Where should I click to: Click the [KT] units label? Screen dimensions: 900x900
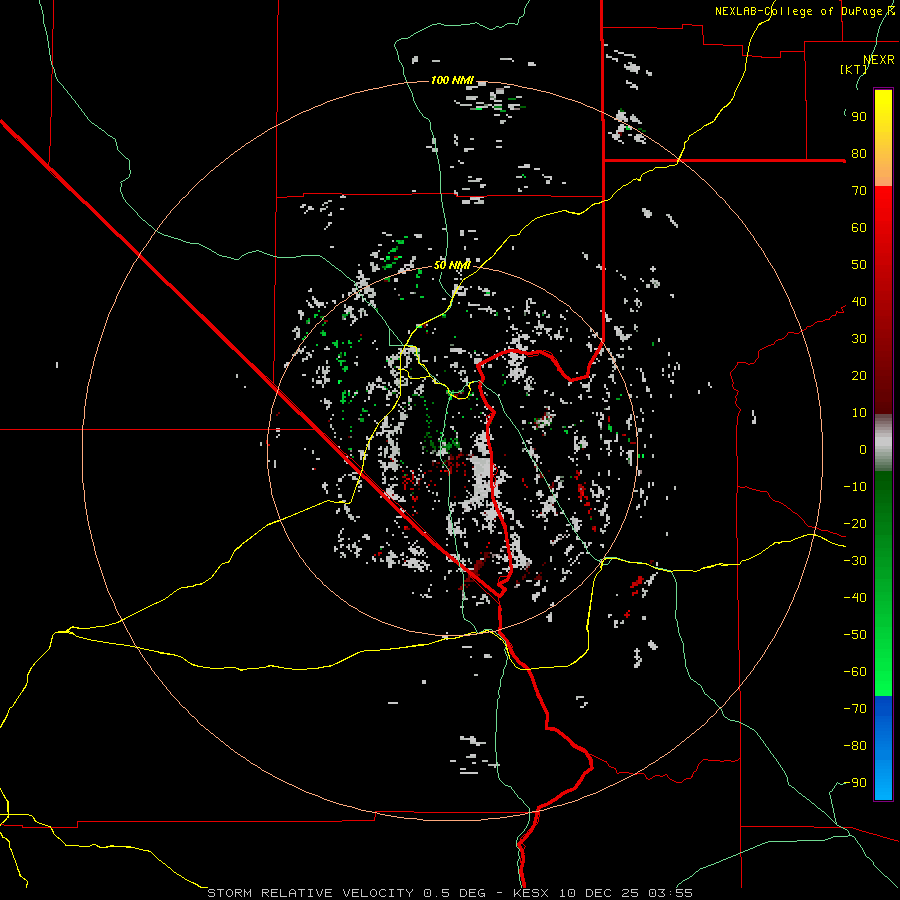click(x=854, y=69)
